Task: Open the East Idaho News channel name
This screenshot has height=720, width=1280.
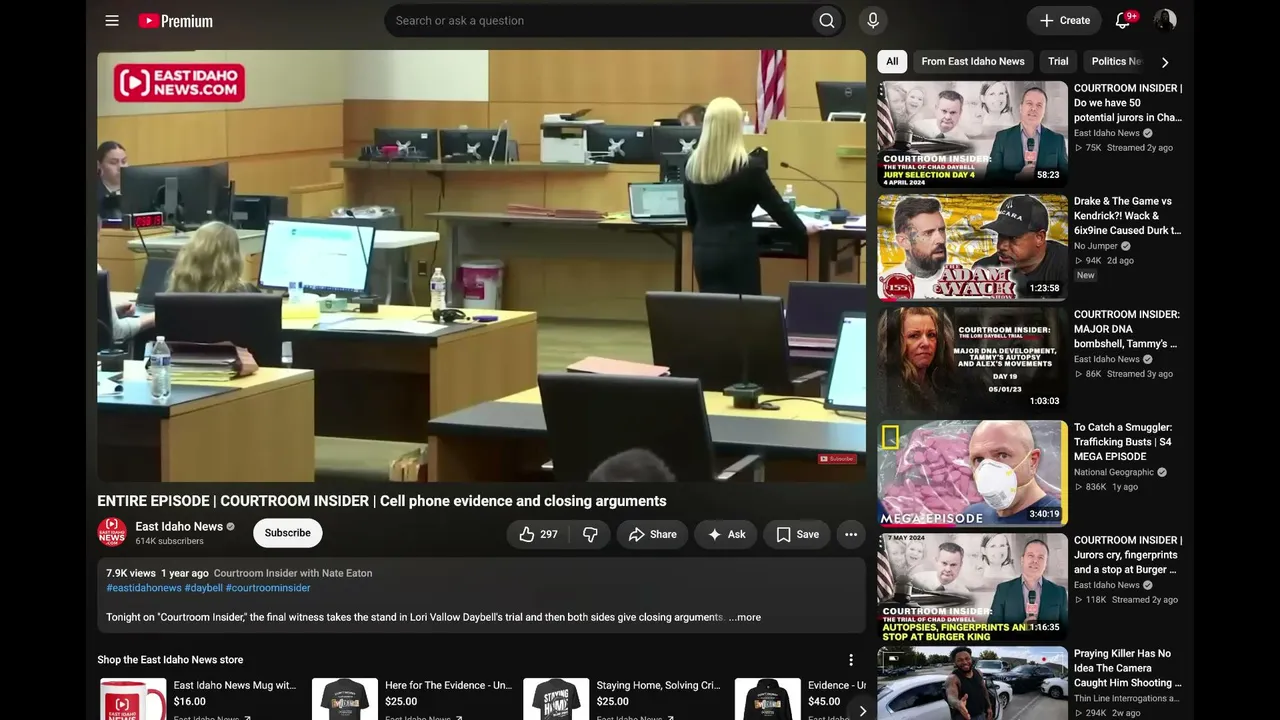Action: pyautogui.click(x=179, y=526)
